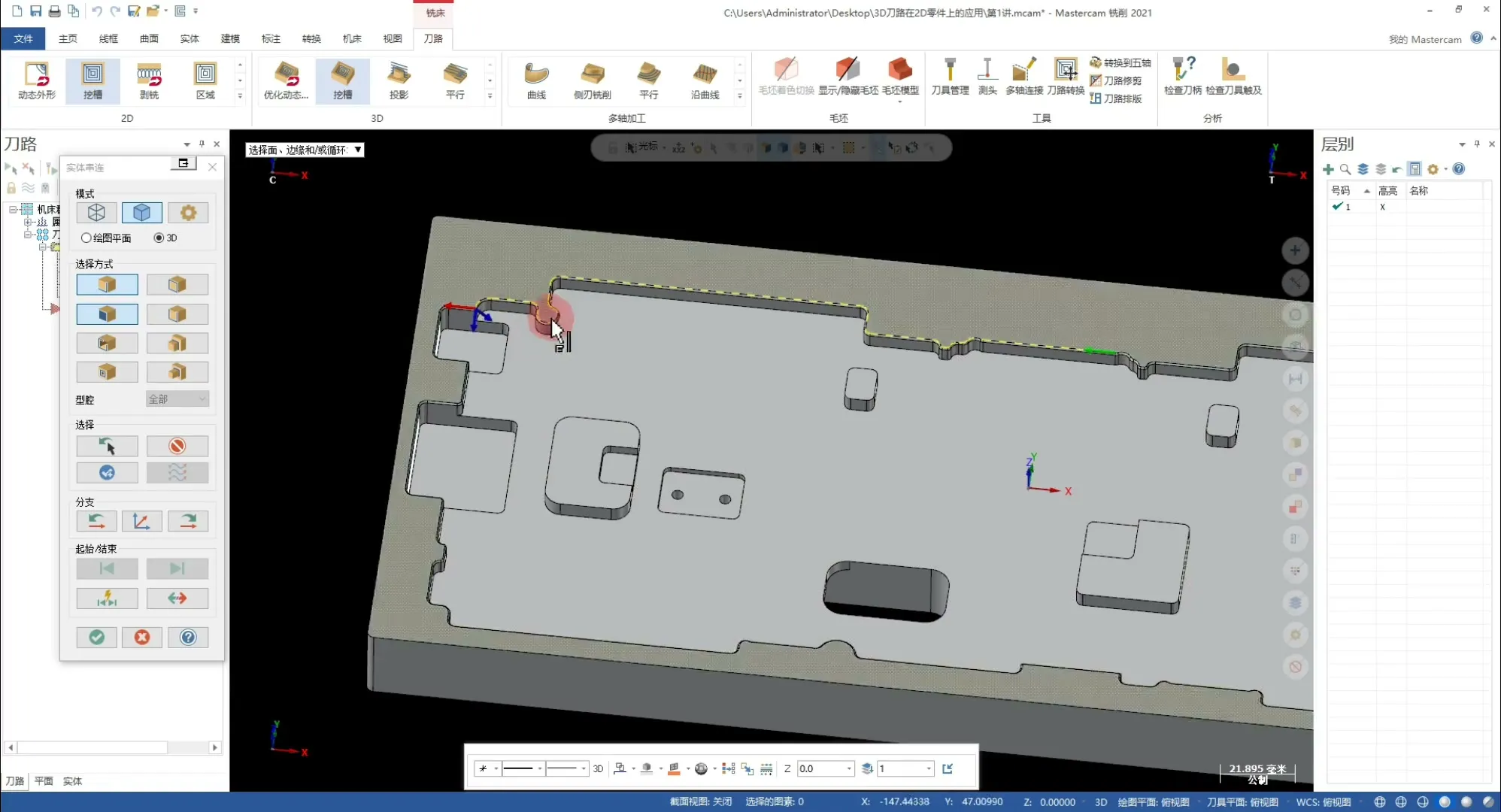The width and height of the screenshot is (1501, 812).
Task: Open the 实体 ribbon tab
Action: click(190, 38)
